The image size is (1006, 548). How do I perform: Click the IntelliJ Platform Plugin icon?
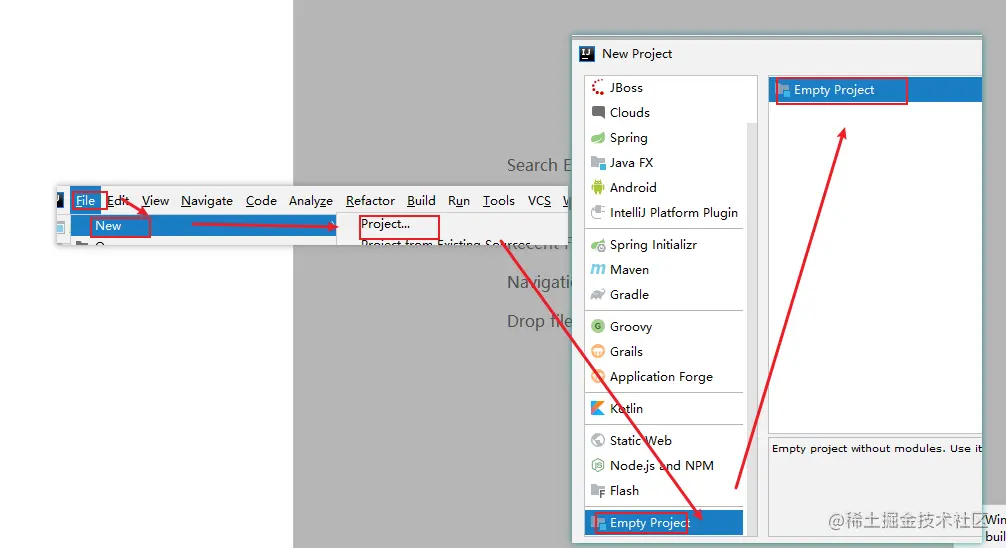(x=598, y=212)
